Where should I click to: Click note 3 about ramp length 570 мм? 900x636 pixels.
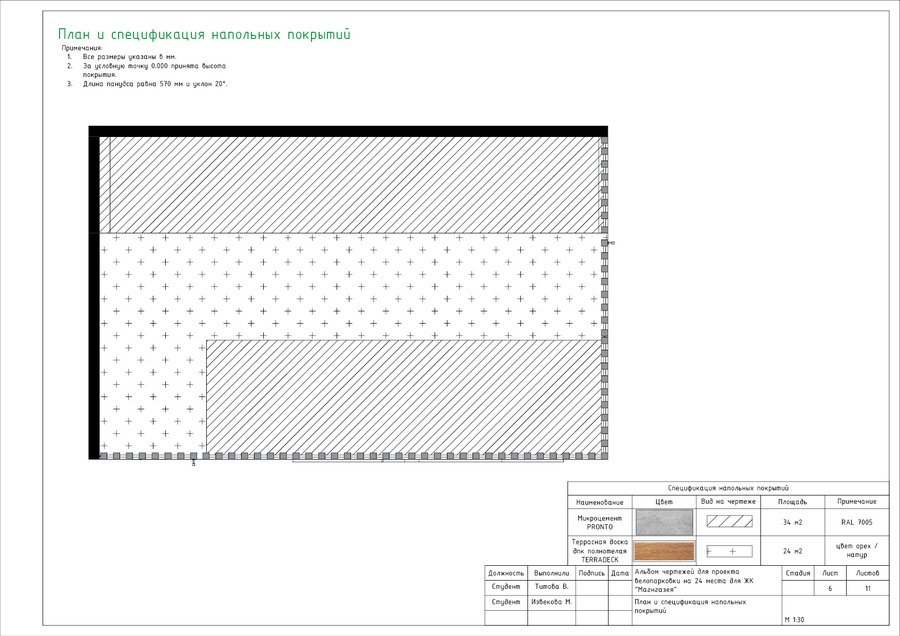click(x=155, y=84)
